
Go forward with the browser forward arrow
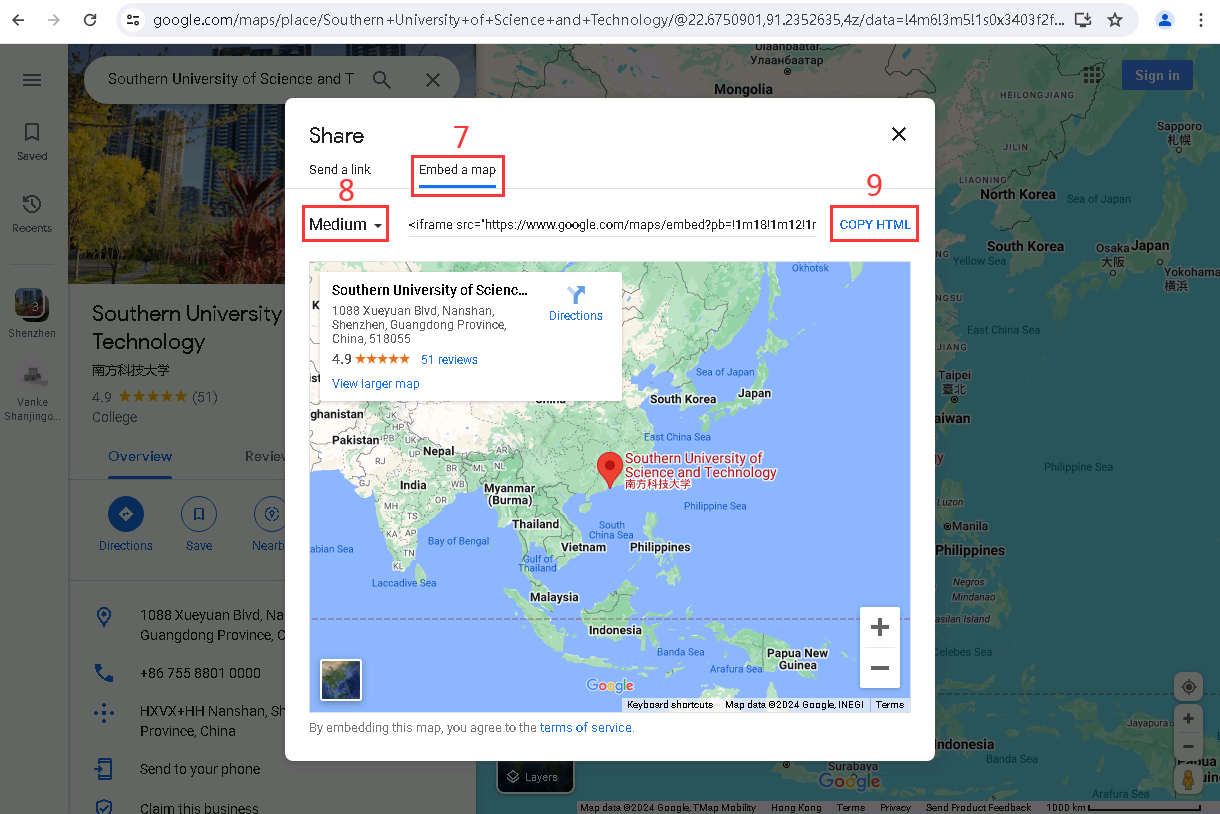[54, 20]
